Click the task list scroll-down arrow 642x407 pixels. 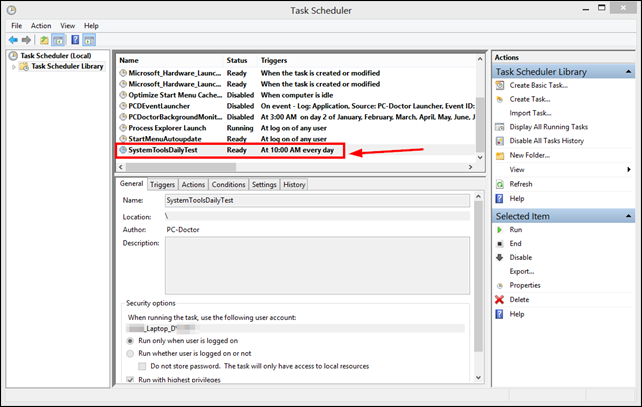480,157
